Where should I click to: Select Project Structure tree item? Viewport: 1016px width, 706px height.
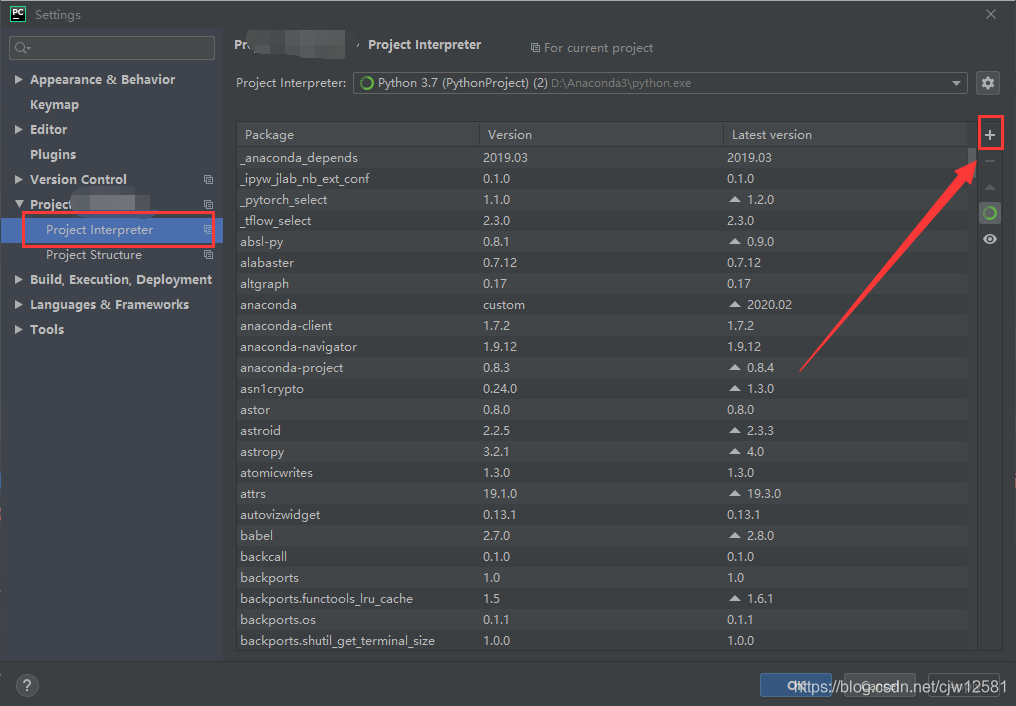click(94, 255)
